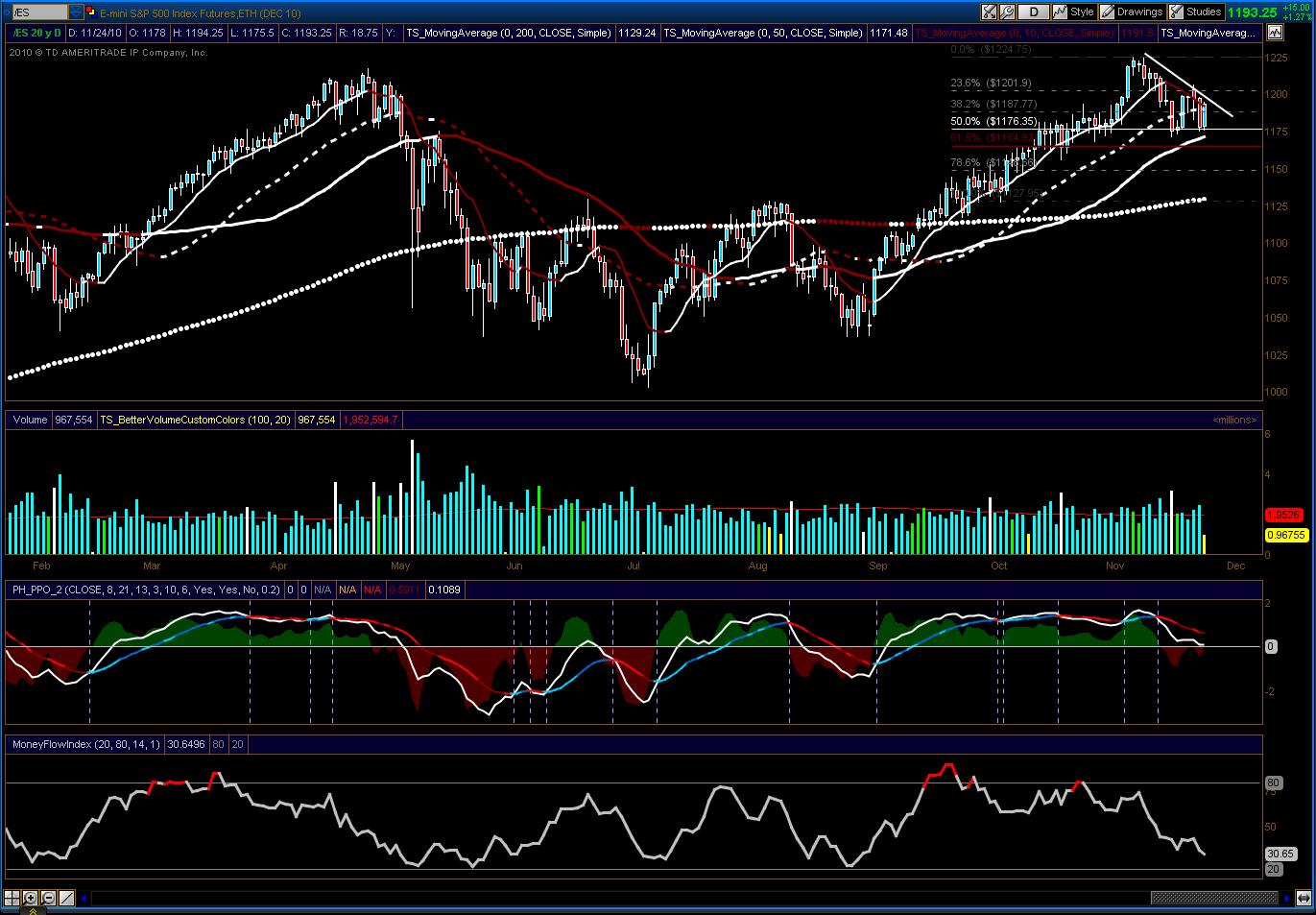Select the 200-period TS_MovingAverage label

click(508, 33)
